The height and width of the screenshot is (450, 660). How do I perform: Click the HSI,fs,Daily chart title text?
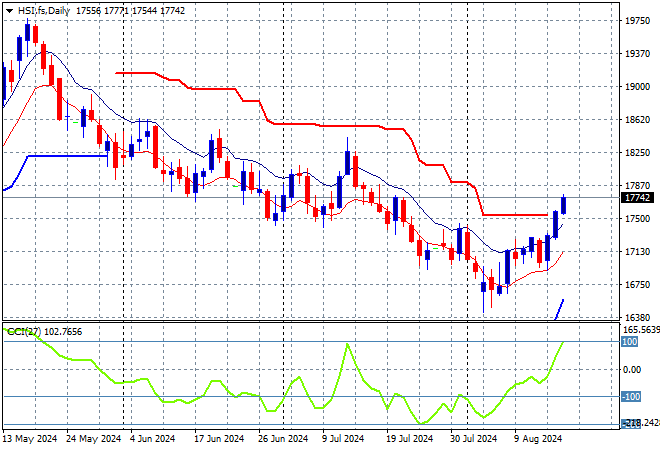click(x=43, y=11)
